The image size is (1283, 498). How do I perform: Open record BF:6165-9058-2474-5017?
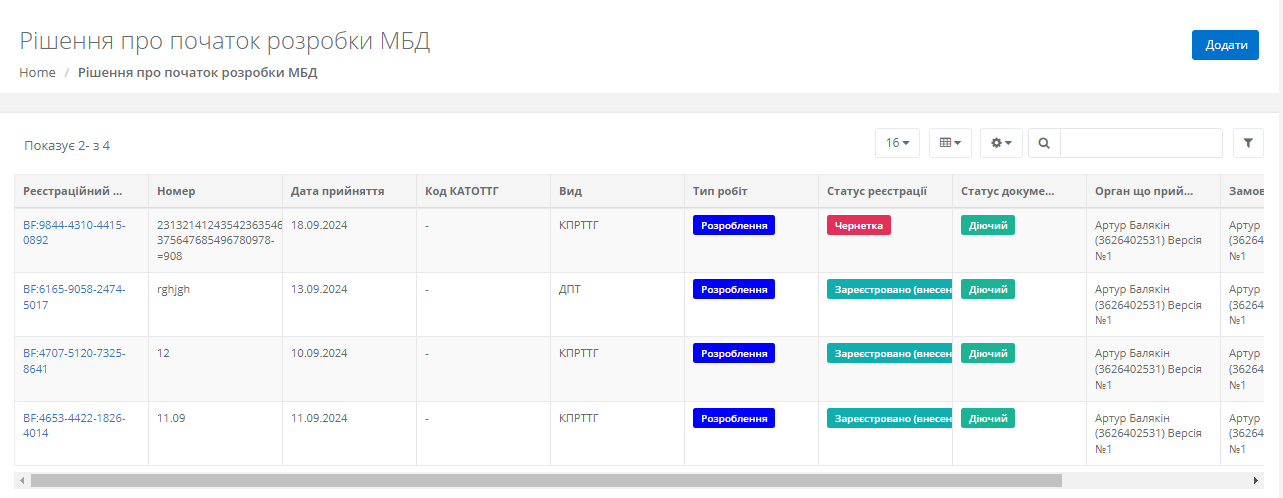point(74,297)
